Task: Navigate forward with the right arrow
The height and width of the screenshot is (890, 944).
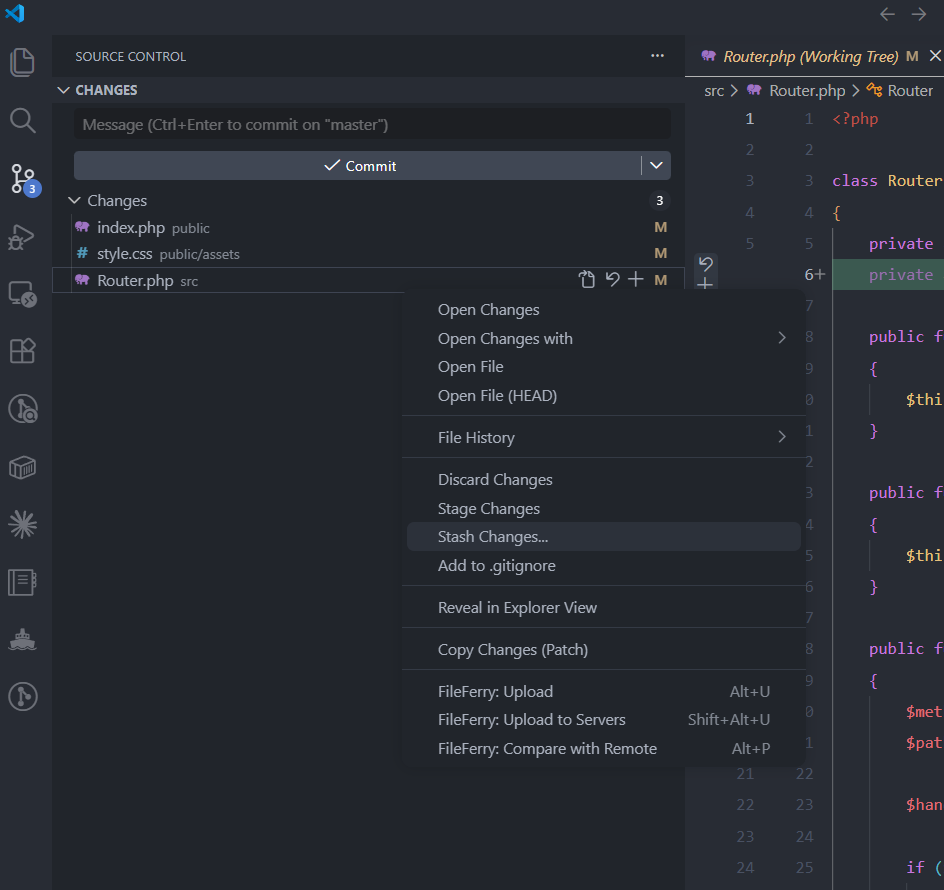Action: [x=919, y=14]
